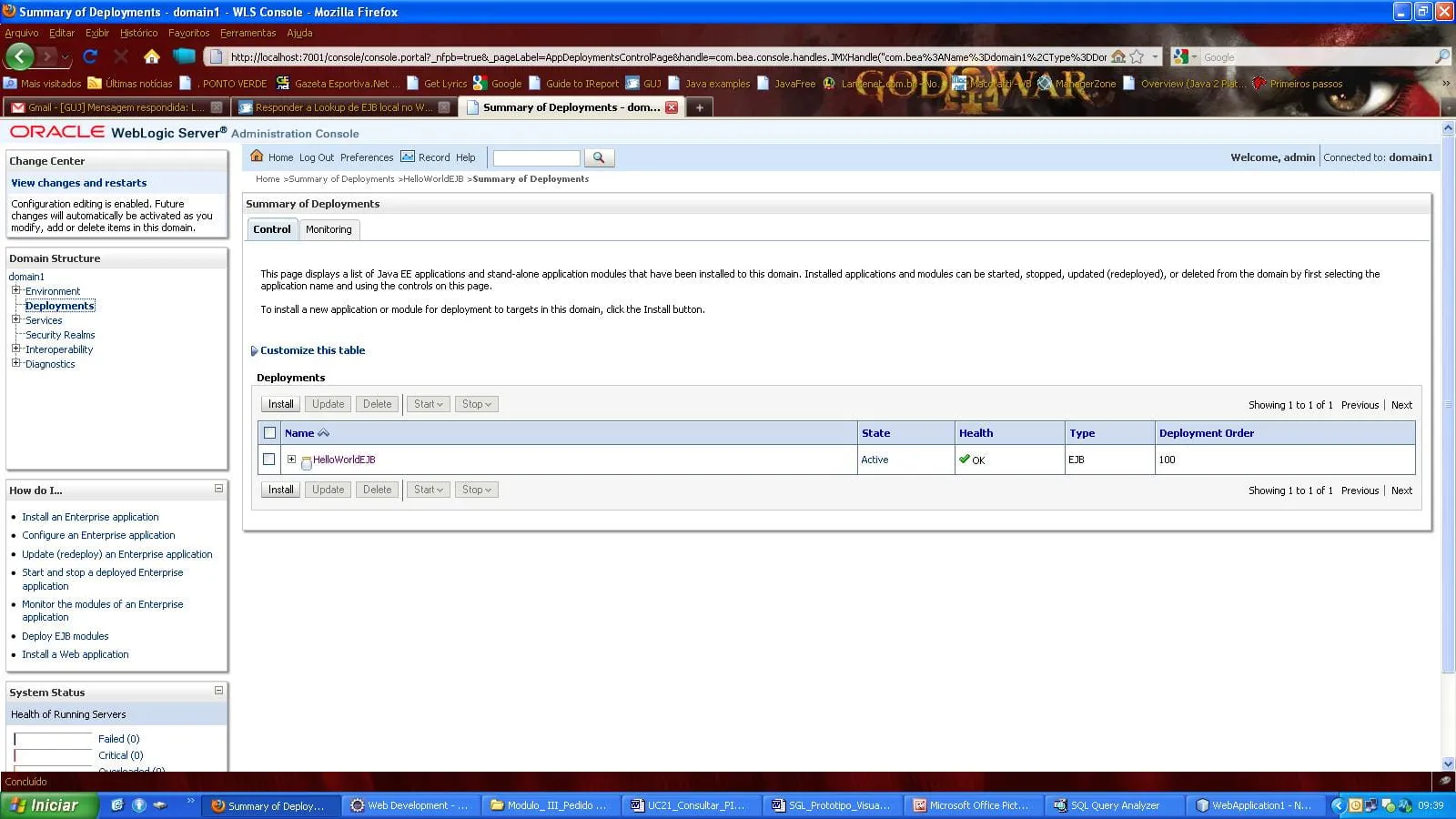
Task: Switch to SQL Query Analyzer in the taskbar
Action: (1113, 805)
